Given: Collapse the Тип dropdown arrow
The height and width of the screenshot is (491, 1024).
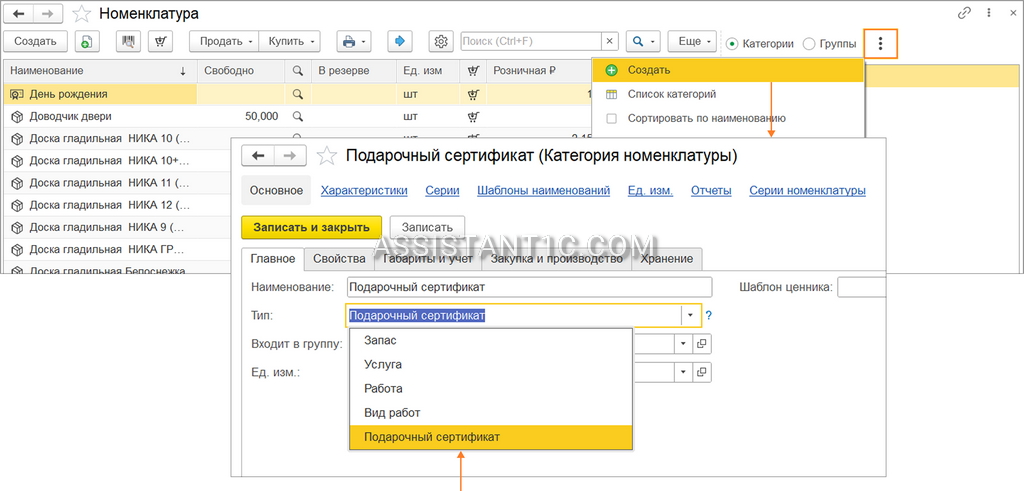Looking at the screenshot, I should tap(690, 315).
